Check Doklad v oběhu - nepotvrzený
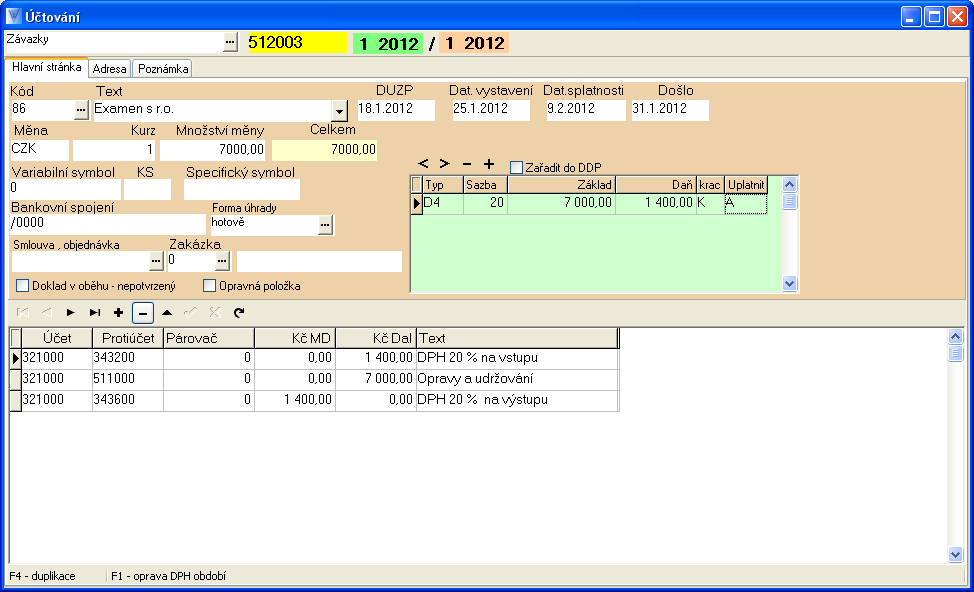 (22, 286)
